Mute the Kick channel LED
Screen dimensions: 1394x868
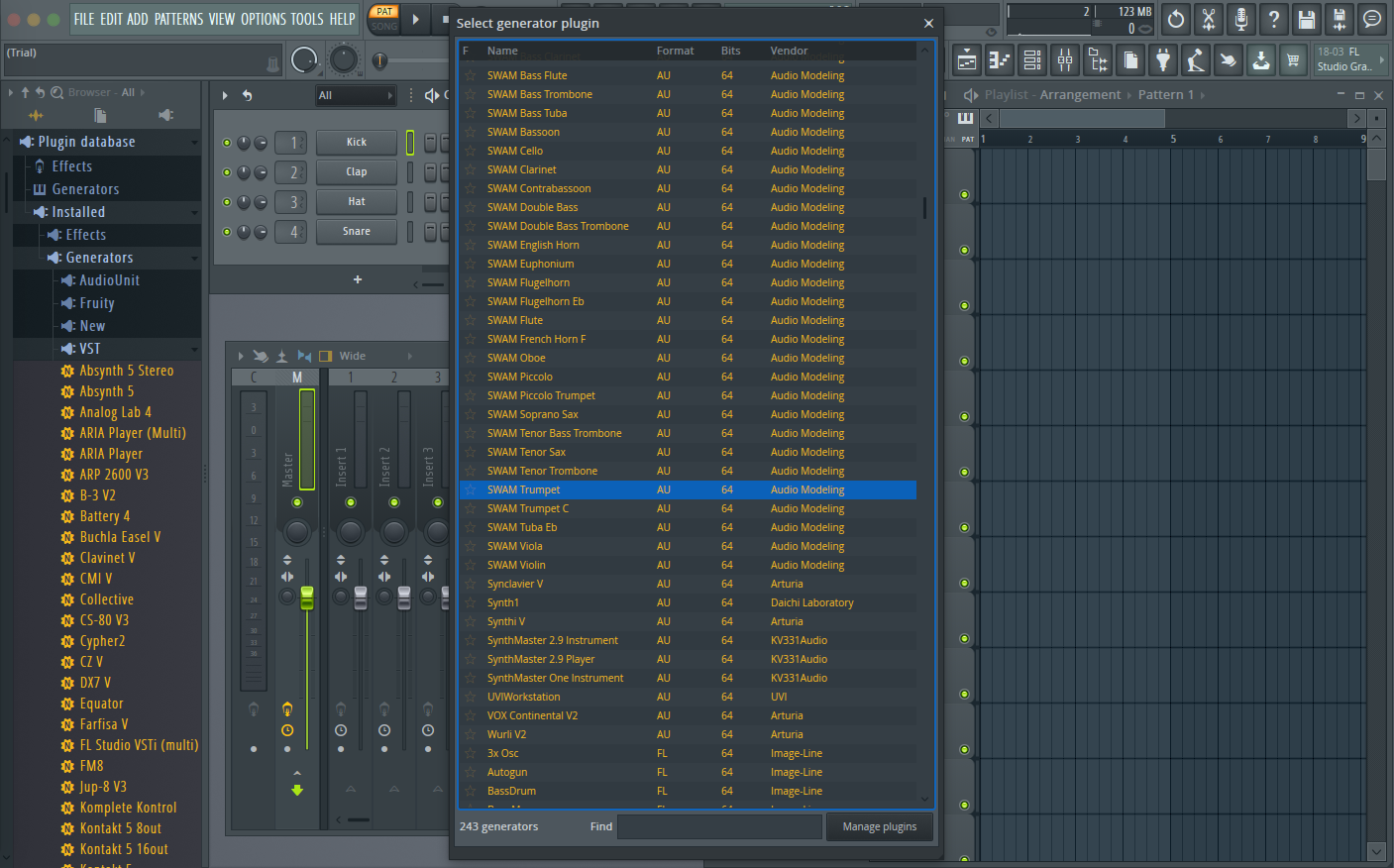click(x=226, y=142)
